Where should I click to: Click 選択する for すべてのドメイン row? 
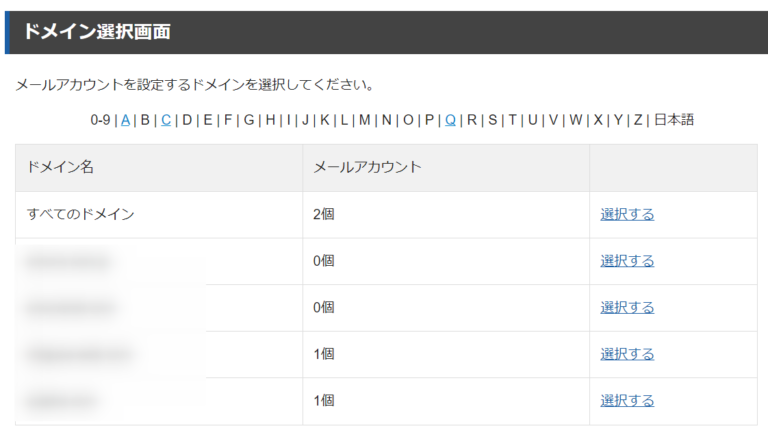point(627,214)
